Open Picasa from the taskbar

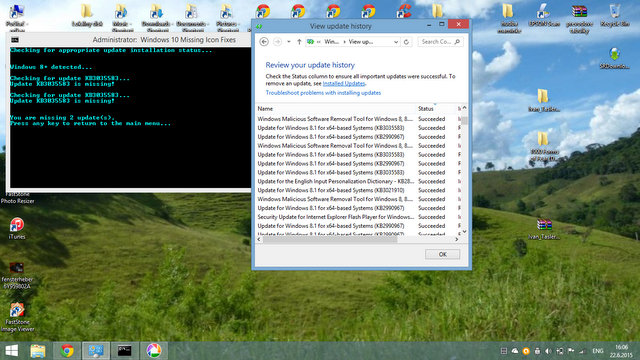[153, 351]
